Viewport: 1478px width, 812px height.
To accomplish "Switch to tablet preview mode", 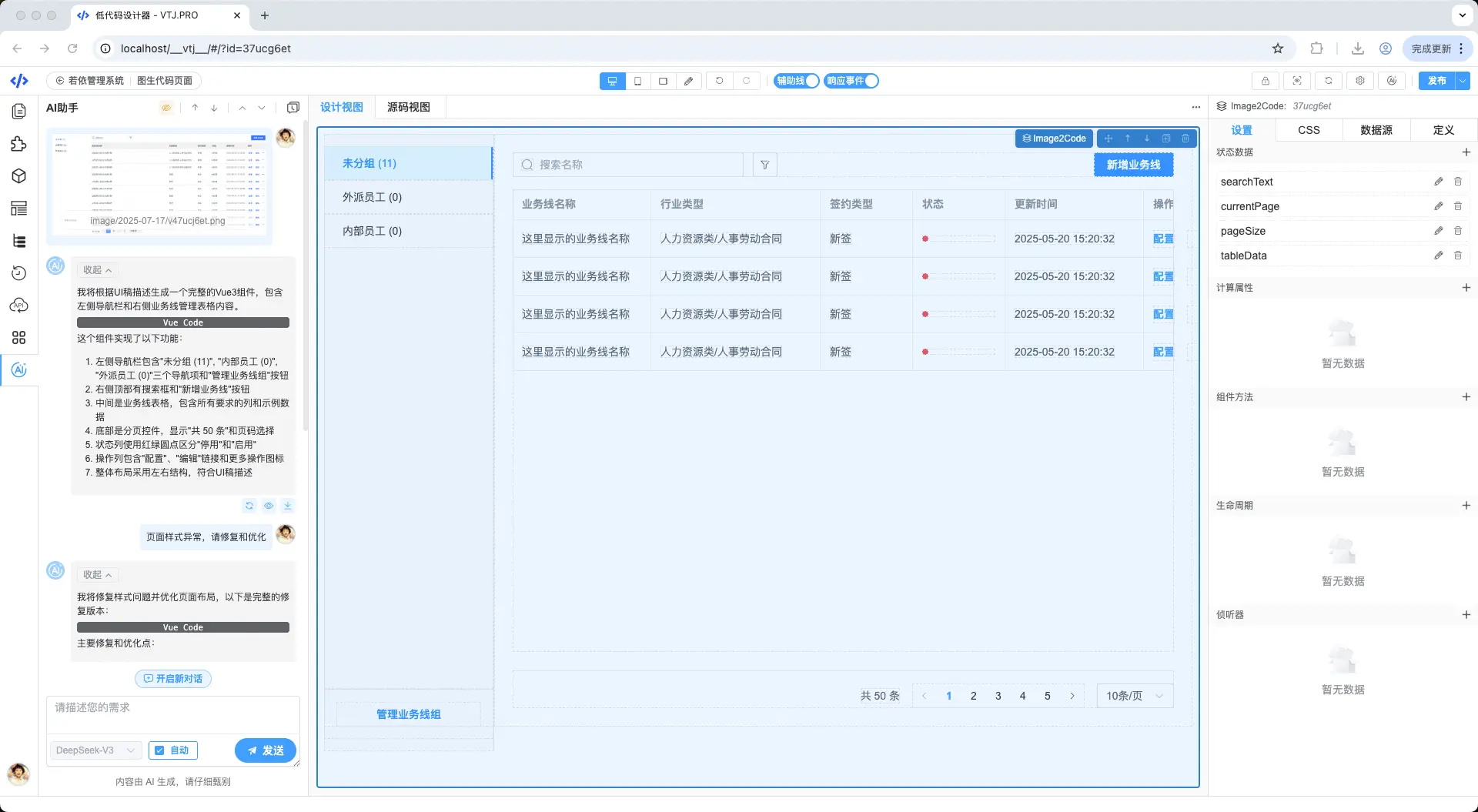I will click(663, 81).
